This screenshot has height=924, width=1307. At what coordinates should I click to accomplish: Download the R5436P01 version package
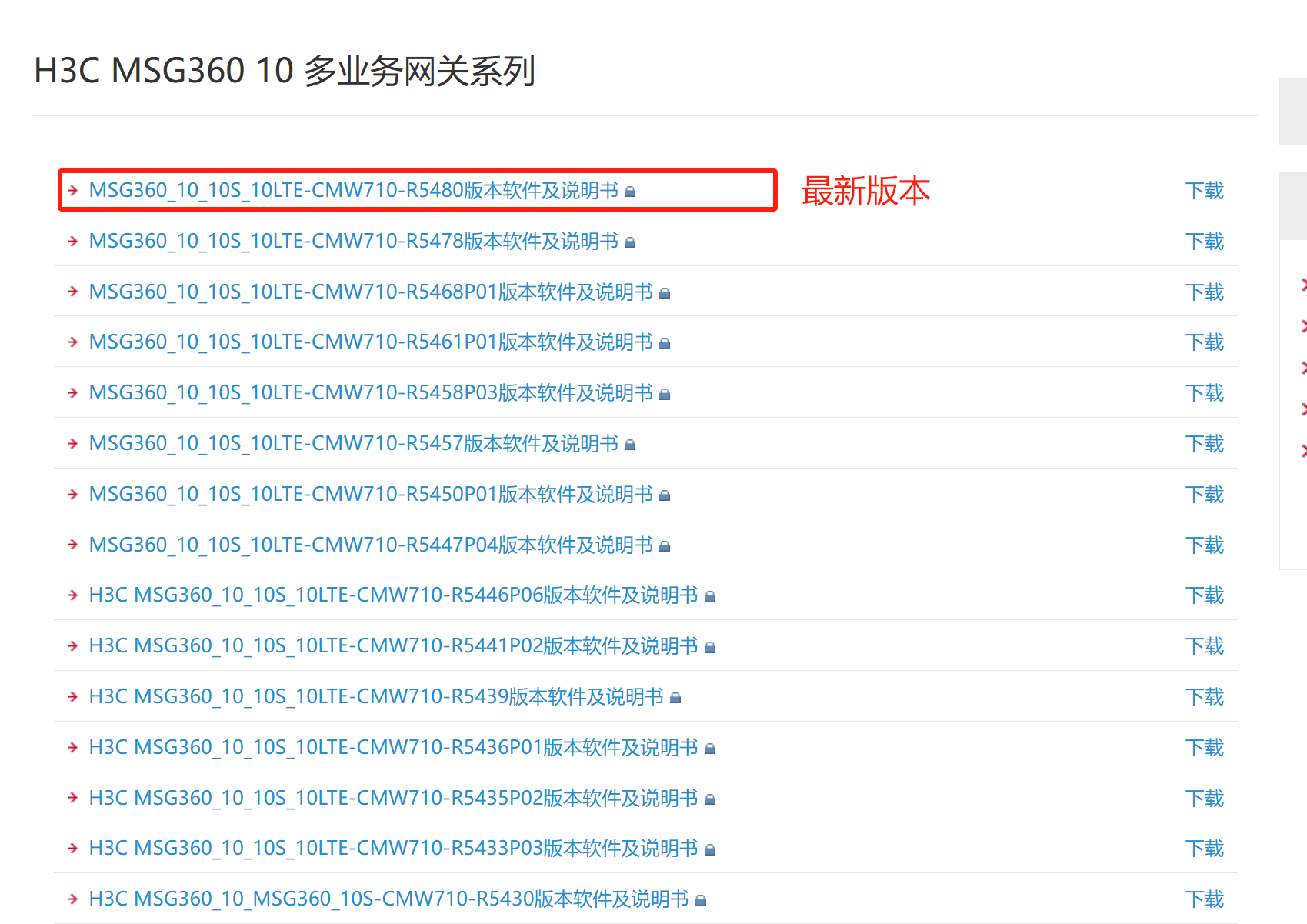coord(1204,748)
